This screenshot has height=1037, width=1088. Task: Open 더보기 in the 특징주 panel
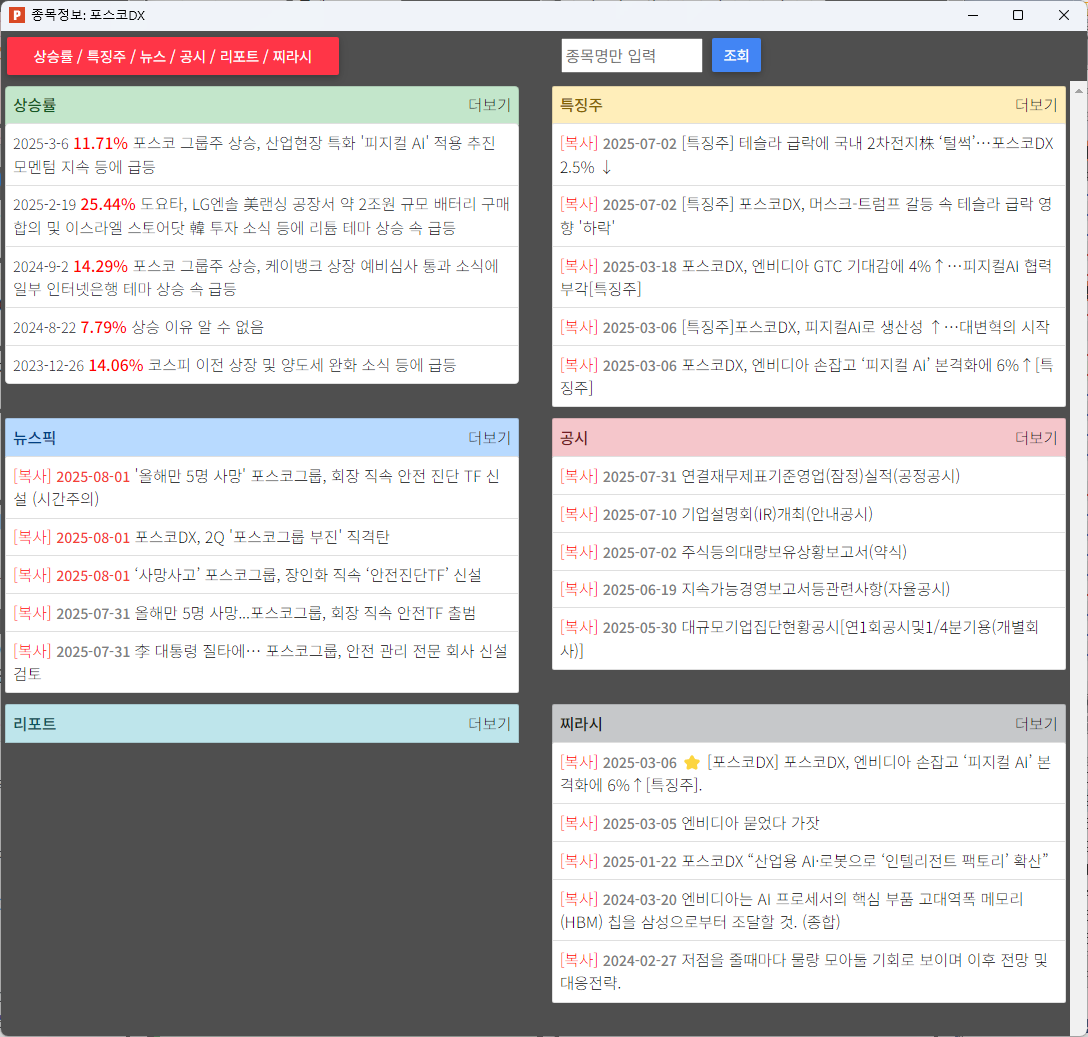pyautogui.click(x=1036, y=105)
